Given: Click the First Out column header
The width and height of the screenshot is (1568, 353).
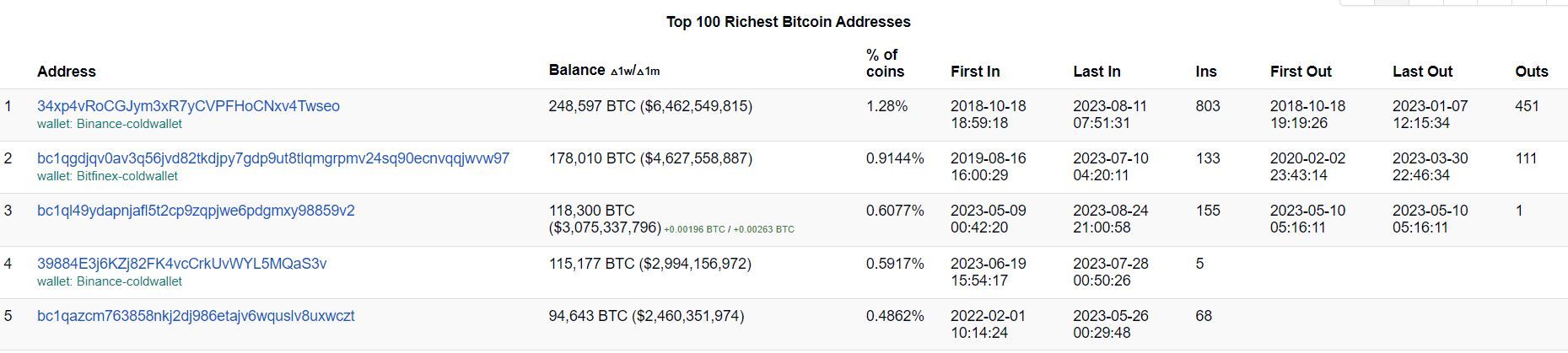Looking at the screenshot, I should tap(1301, 72).
